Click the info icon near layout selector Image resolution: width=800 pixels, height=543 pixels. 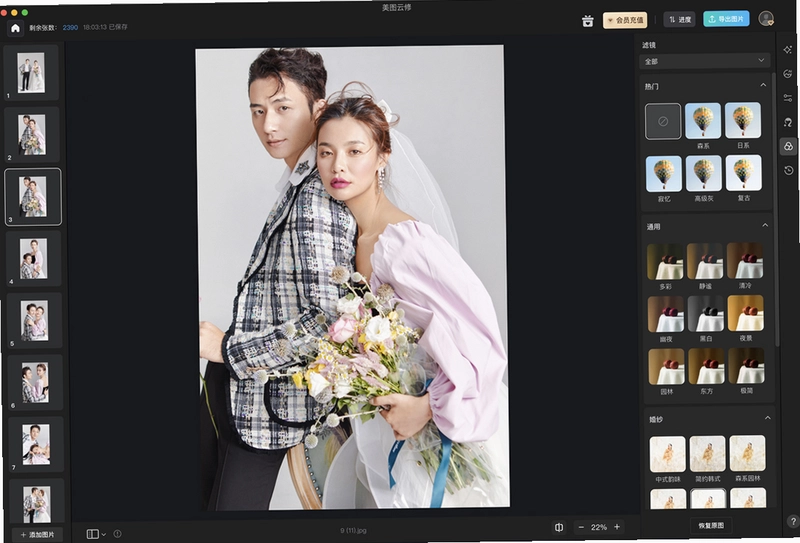click(x=117, y=534)
